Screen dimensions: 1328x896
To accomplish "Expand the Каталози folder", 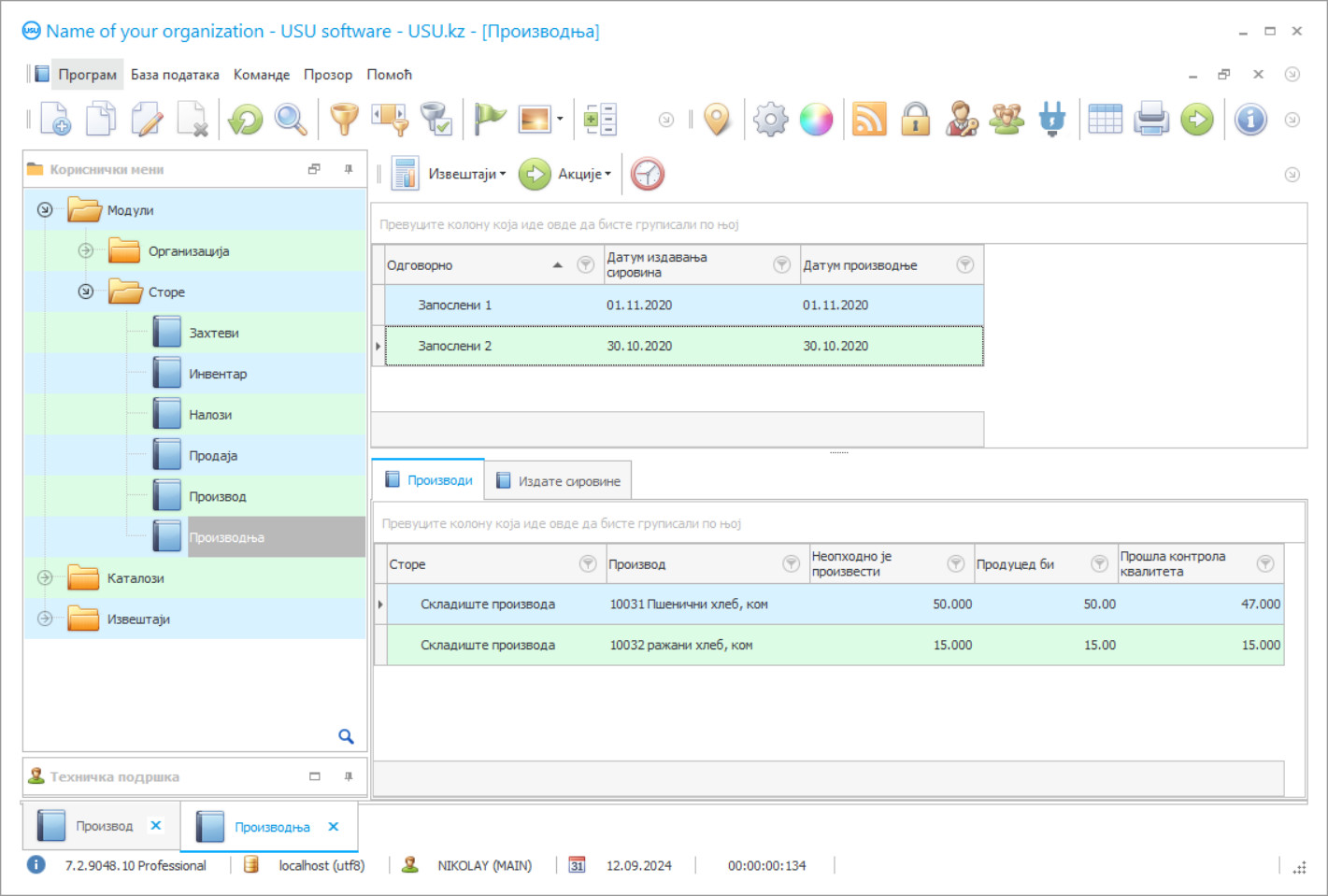I will click(45, 577).
